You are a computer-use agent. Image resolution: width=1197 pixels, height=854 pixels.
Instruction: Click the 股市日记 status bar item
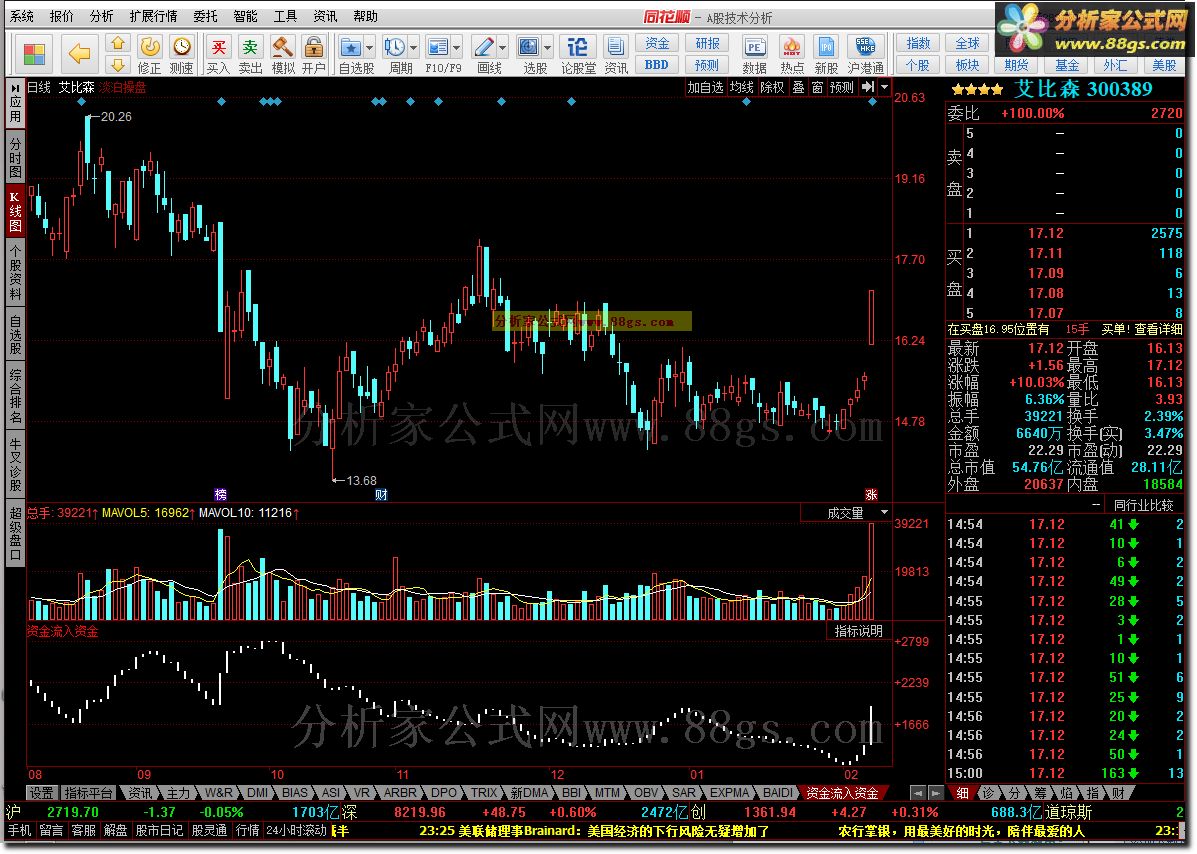159,830
